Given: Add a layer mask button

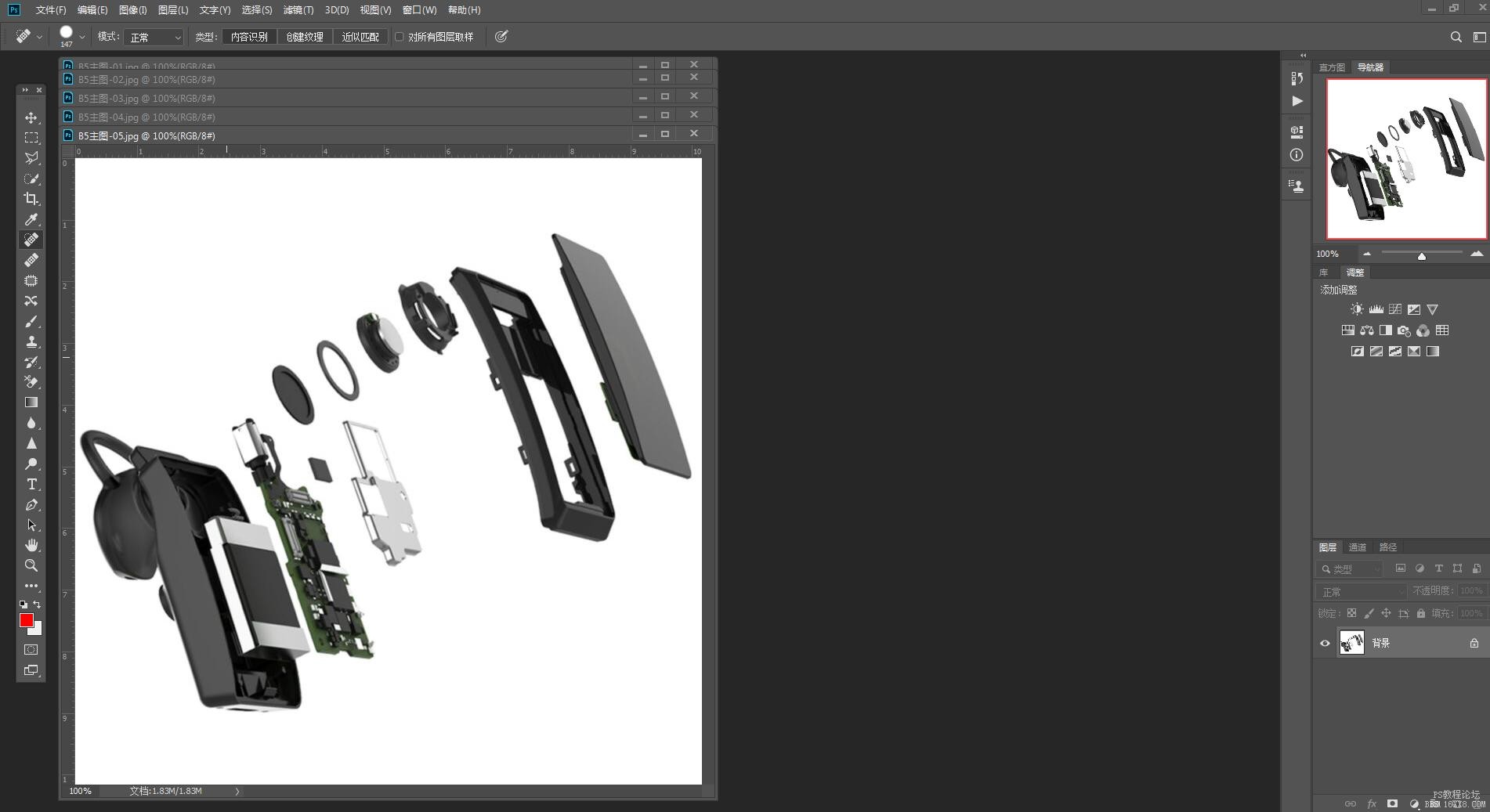Looking at the screenshot, I should pyautogui.click(x=1392, y=803).
